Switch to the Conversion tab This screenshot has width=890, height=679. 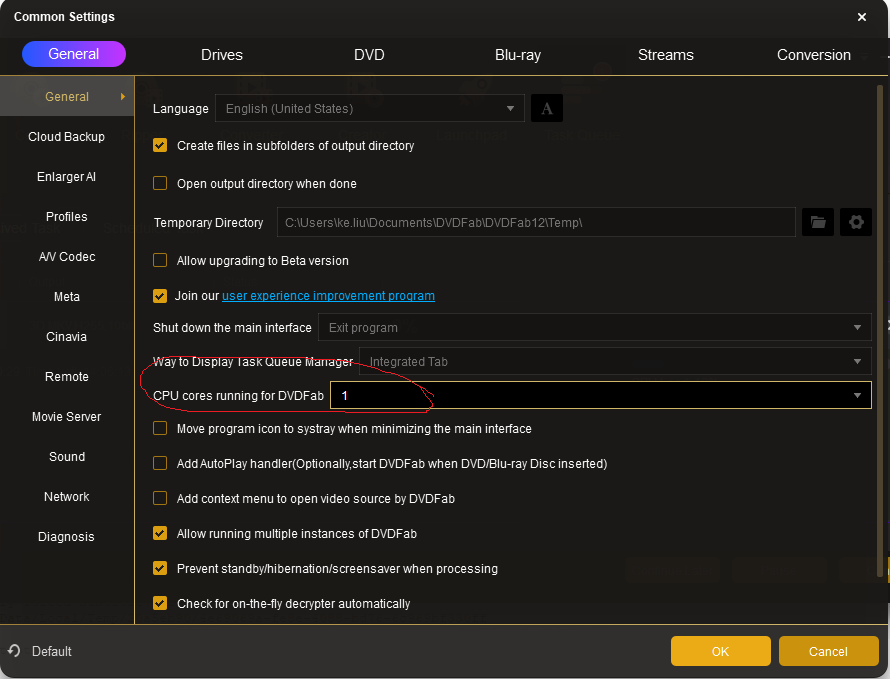[813, 55]
